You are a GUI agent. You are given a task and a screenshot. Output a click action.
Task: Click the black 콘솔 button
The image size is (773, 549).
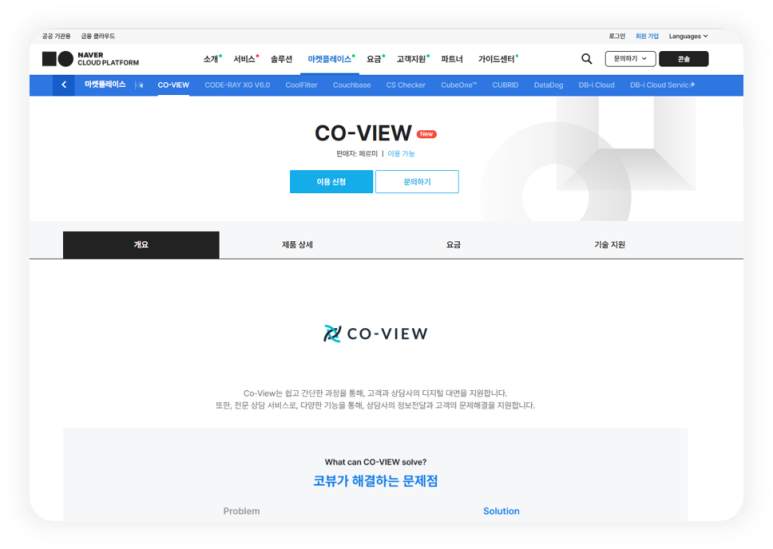[684, 59]
